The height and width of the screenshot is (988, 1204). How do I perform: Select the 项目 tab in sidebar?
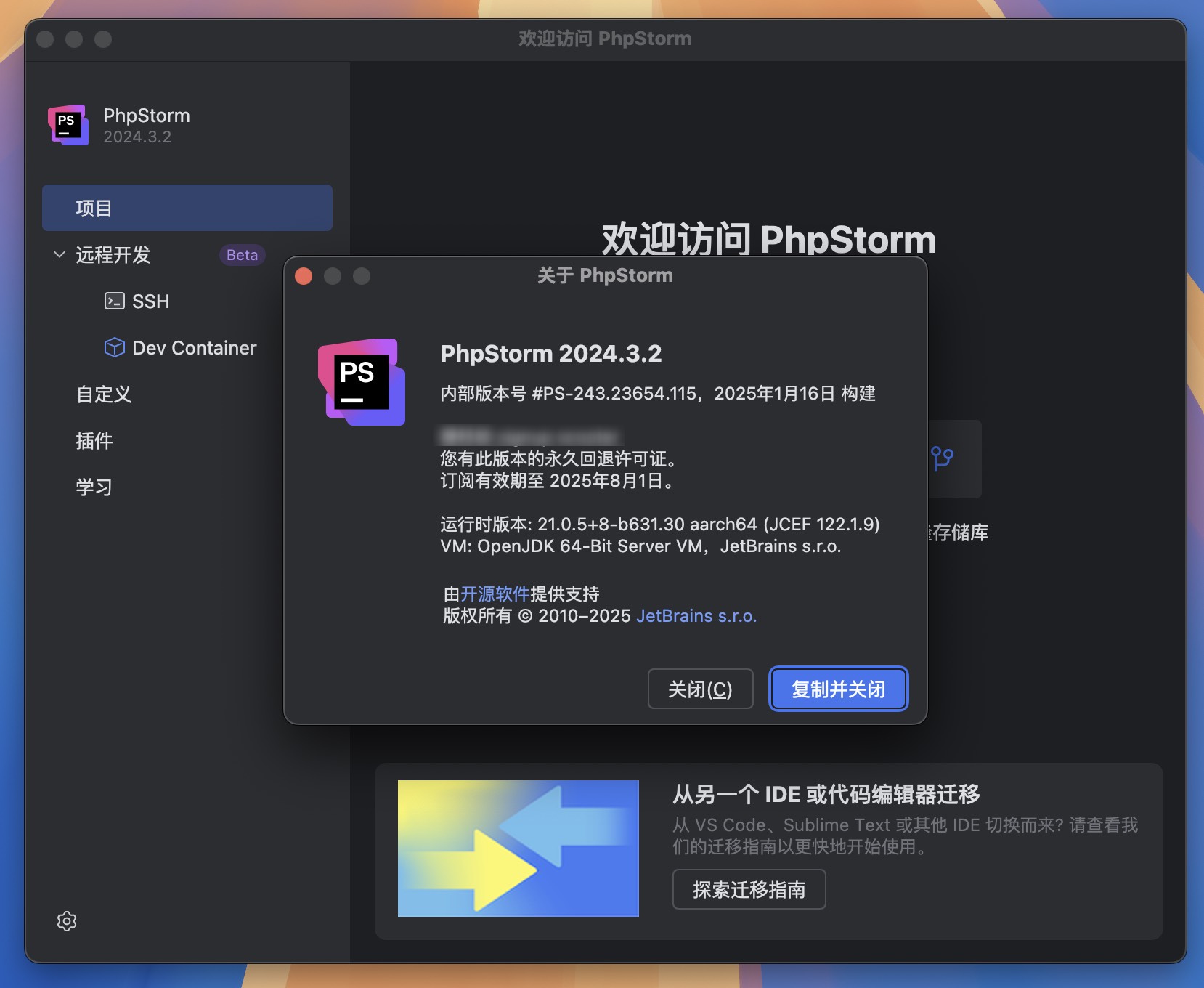(x=187, y=208)
